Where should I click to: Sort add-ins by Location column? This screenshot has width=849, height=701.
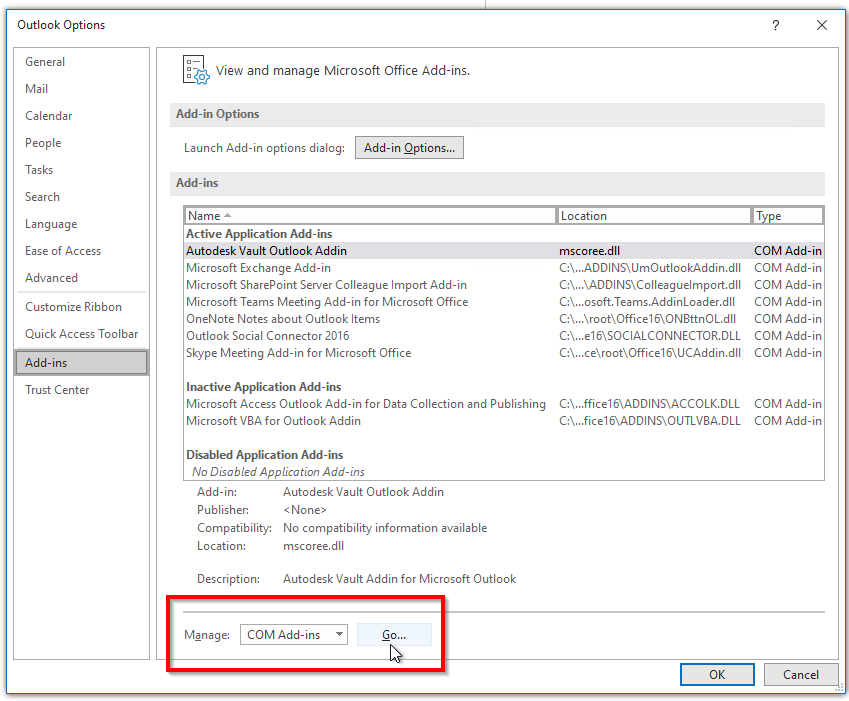(654, 215)
